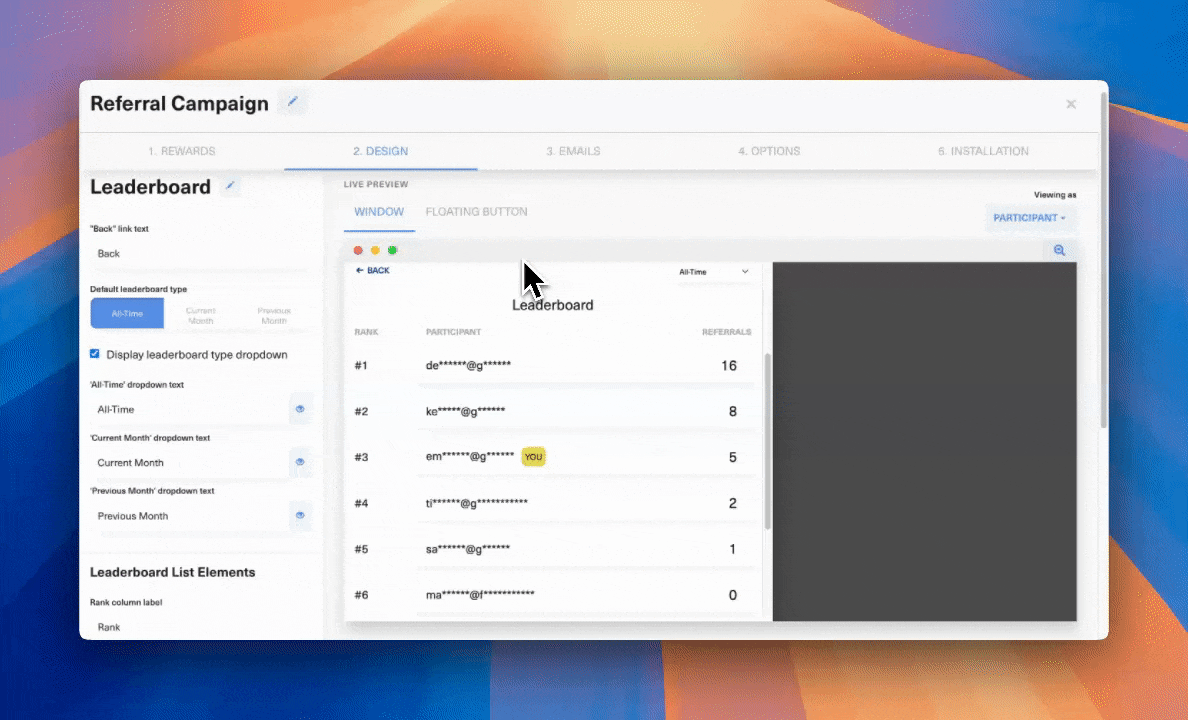
Task: Click the Back link text input field
Action: (x=196, y=254)
